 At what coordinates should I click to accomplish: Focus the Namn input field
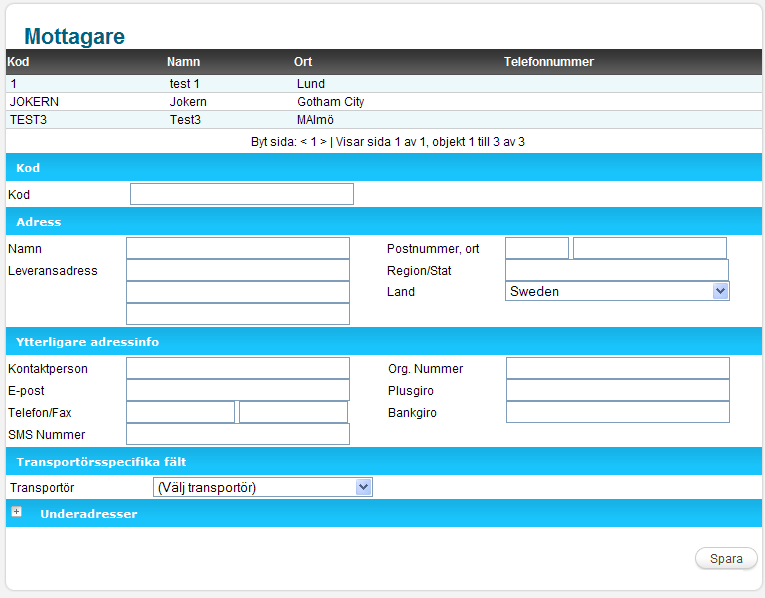pyautogui.click(x=238, y=248)
